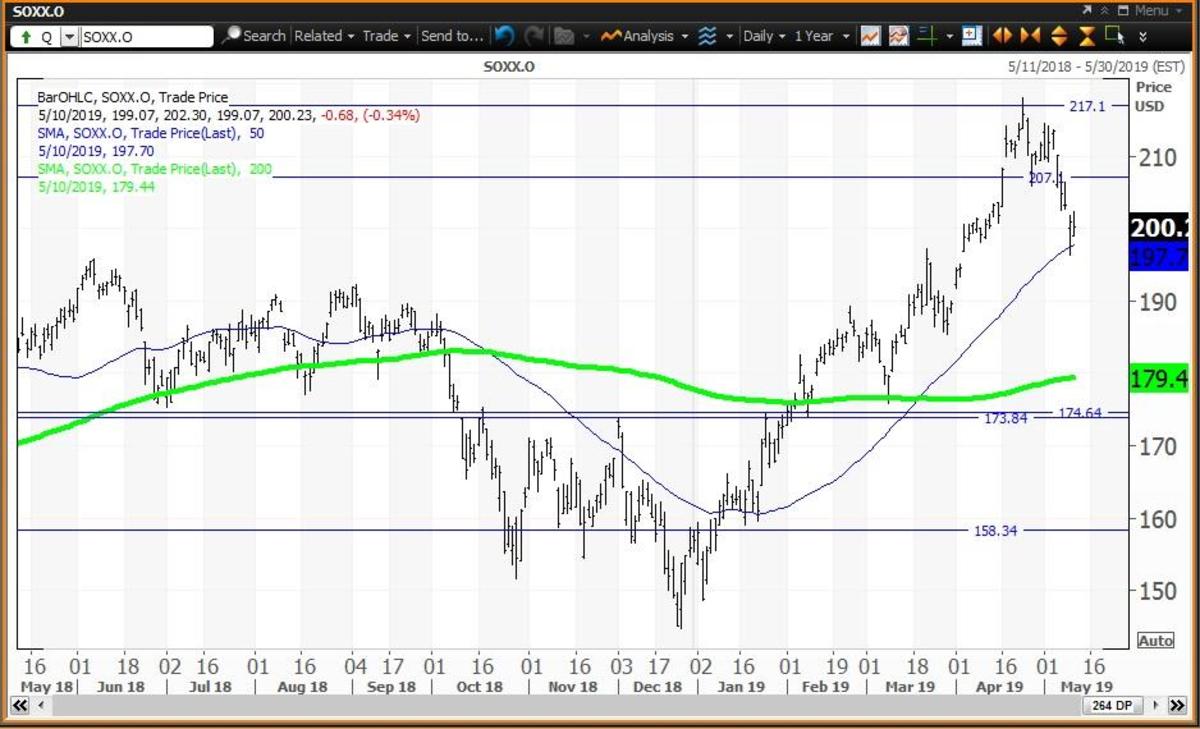Open the Related dropdown menu
This screenshot has height=729, width=1200.
point(324,36)
